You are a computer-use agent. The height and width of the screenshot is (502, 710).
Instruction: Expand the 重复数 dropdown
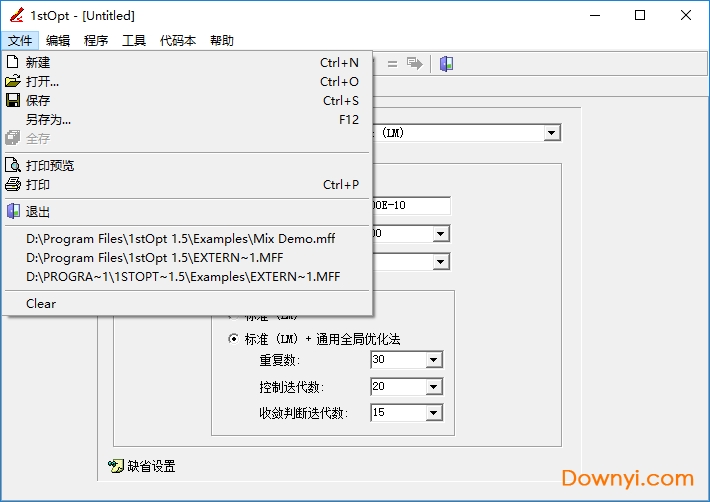tap(433, 360)
